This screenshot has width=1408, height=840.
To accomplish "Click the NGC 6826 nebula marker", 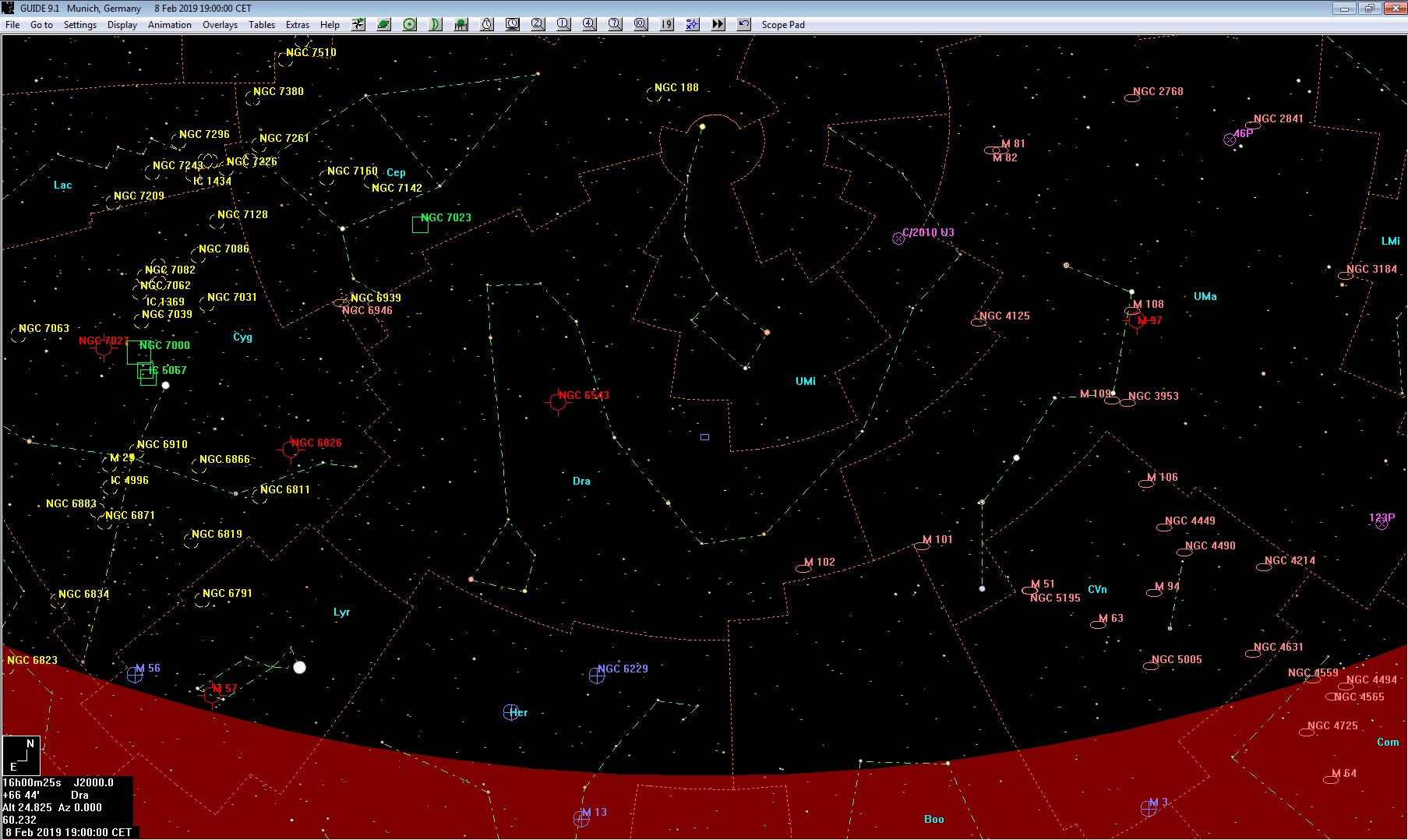I will pyautogui.click(x=291, y=450).
